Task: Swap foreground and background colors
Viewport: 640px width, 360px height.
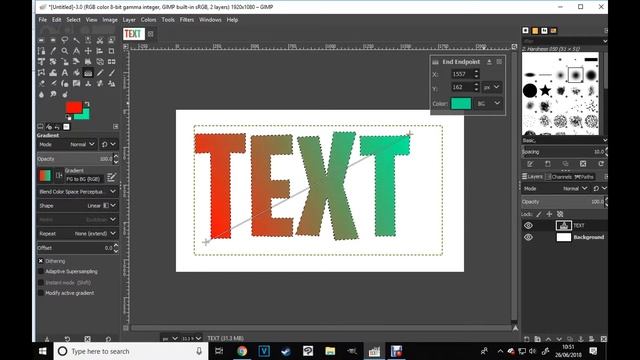Action: 87,104
